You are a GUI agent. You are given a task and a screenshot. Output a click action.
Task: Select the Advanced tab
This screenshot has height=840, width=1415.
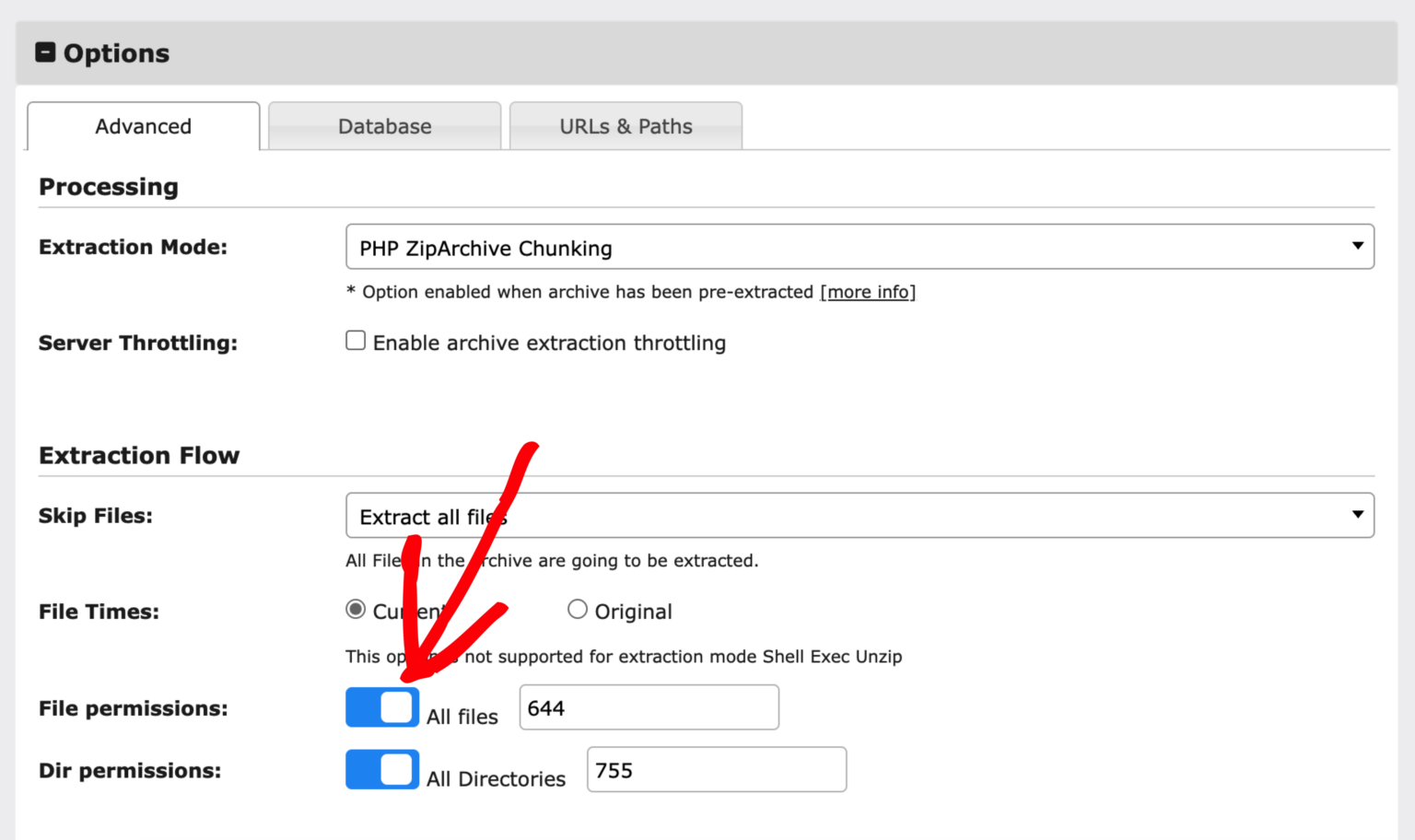click(x=143, y=126)
